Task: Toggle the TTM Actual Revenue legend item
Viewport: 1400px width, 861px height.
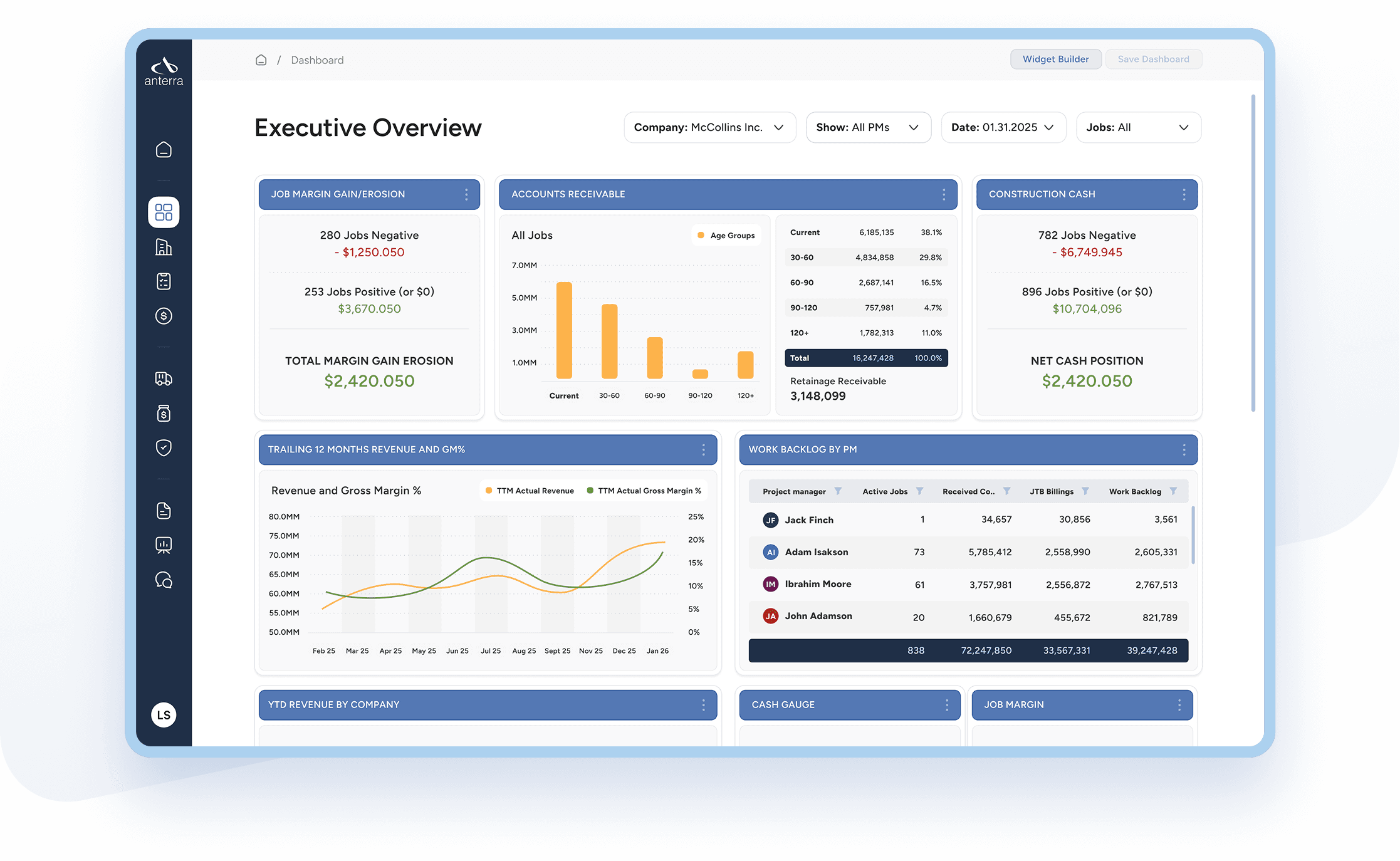Action: pyautogui.click(x=530, y=491)
